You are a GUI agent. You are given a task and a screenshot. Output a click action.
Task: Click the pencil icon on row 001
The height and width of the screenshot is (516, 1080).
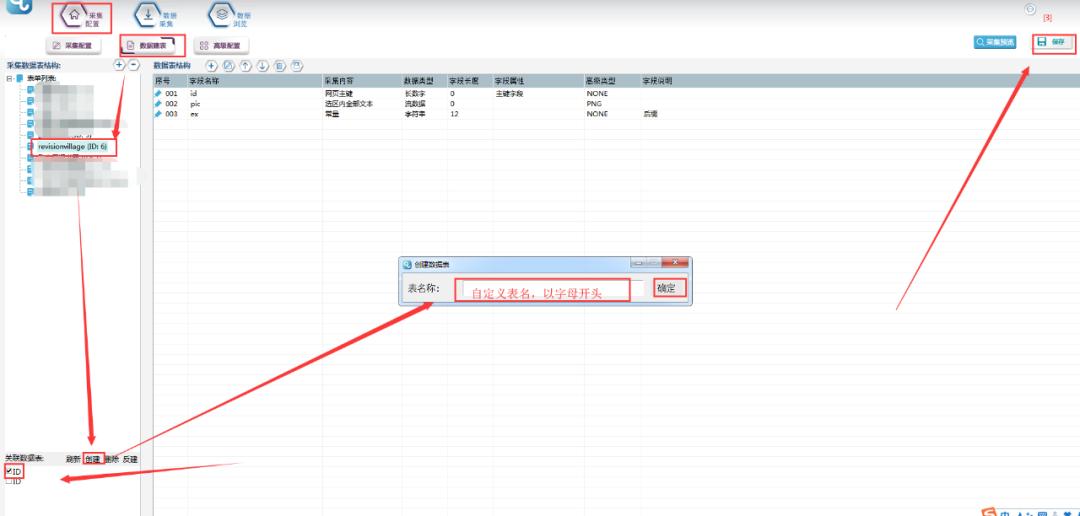point(158,93)
